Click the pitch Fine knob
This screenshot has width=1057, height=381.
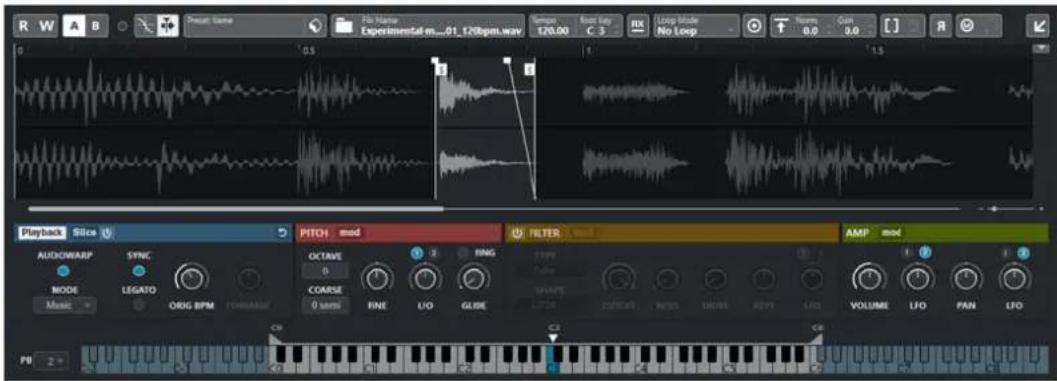[x=378, y=278]
